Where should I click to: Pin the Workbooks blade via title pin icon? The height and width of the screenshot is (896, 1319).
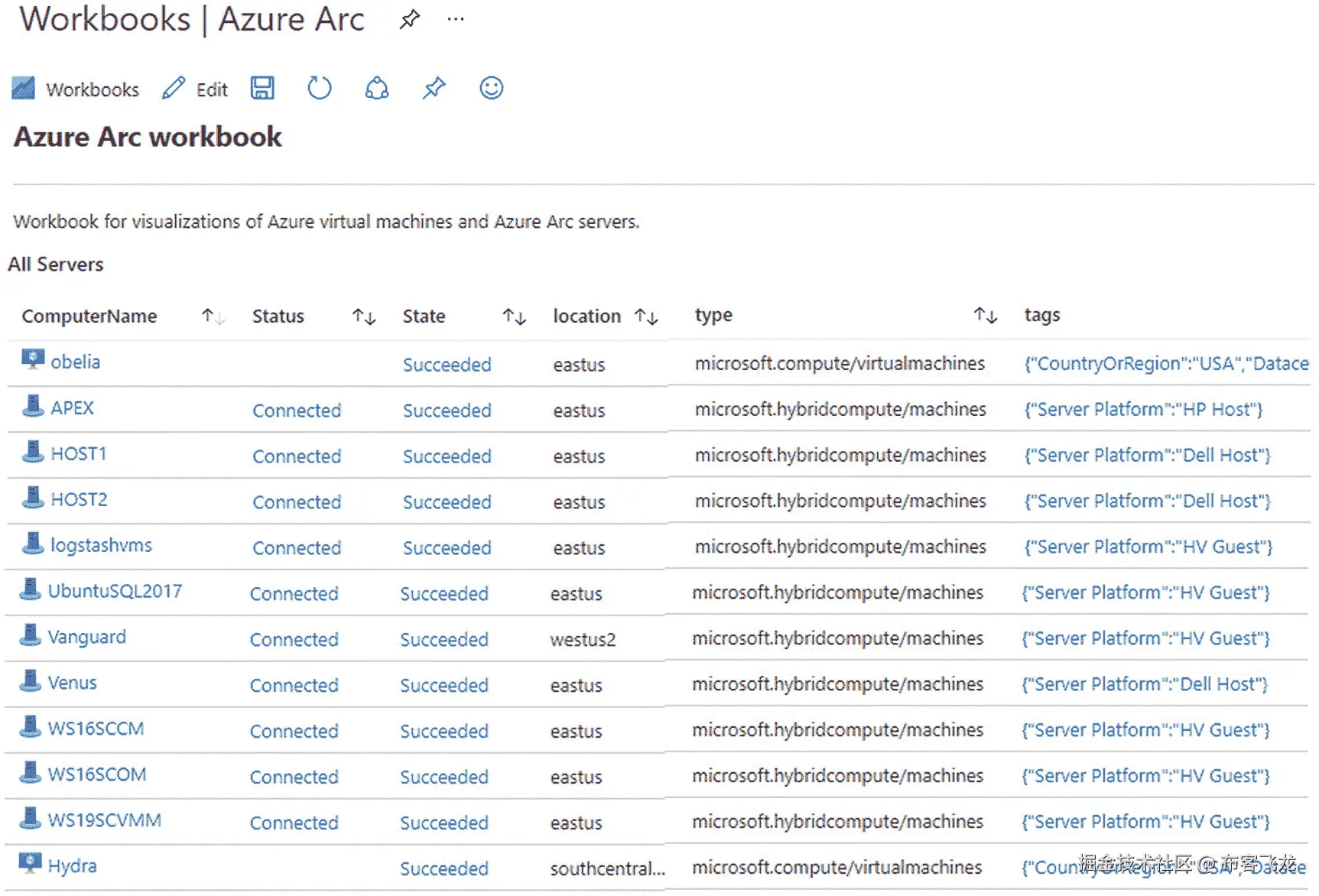pos(410,20)
